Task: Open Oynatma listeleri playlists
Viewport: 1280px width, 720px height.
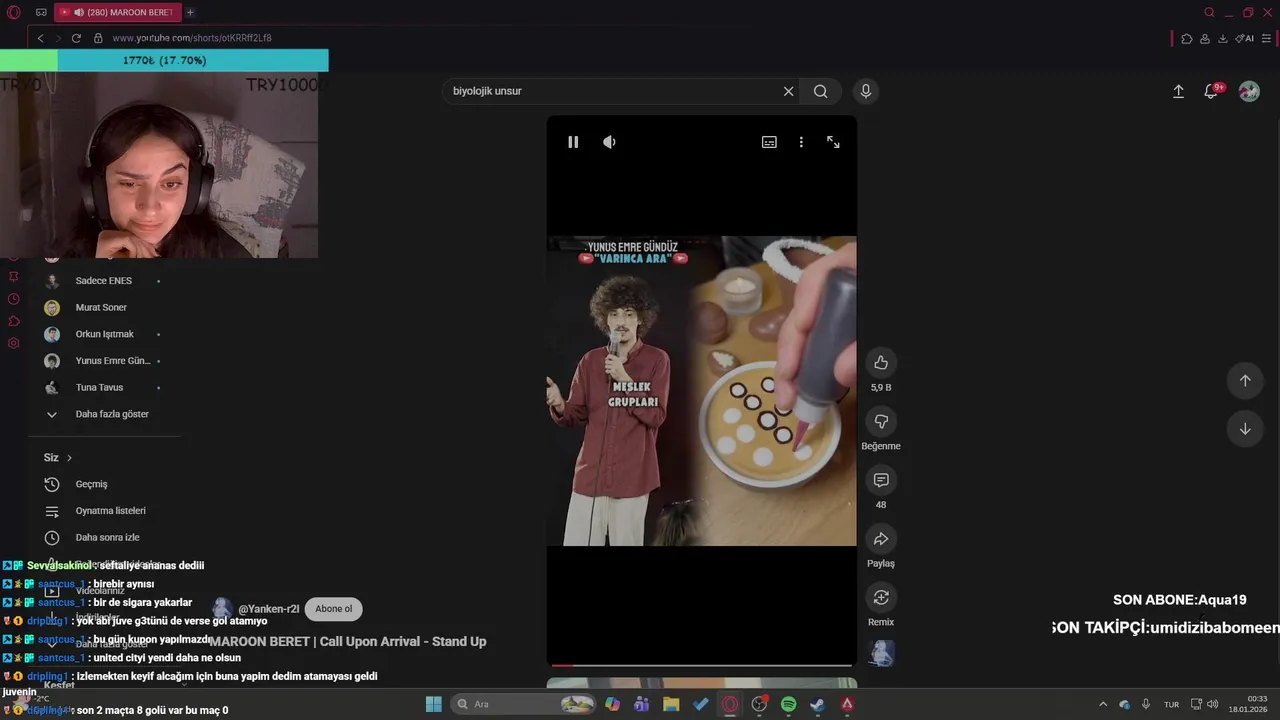Action: (110, 511)
